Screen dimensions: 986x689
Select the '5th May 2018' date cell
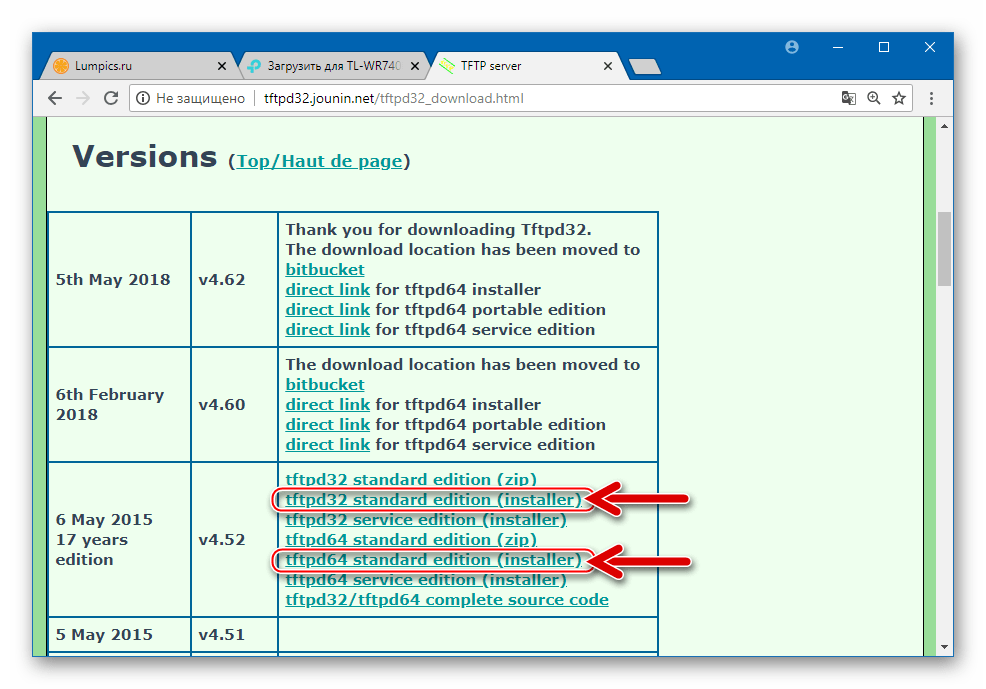[x=119, y=280]
